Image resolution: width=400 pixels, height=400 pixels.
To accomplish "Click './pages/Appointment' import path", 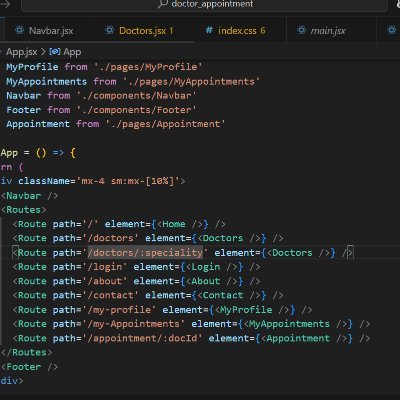I will [x=165, y=124].
